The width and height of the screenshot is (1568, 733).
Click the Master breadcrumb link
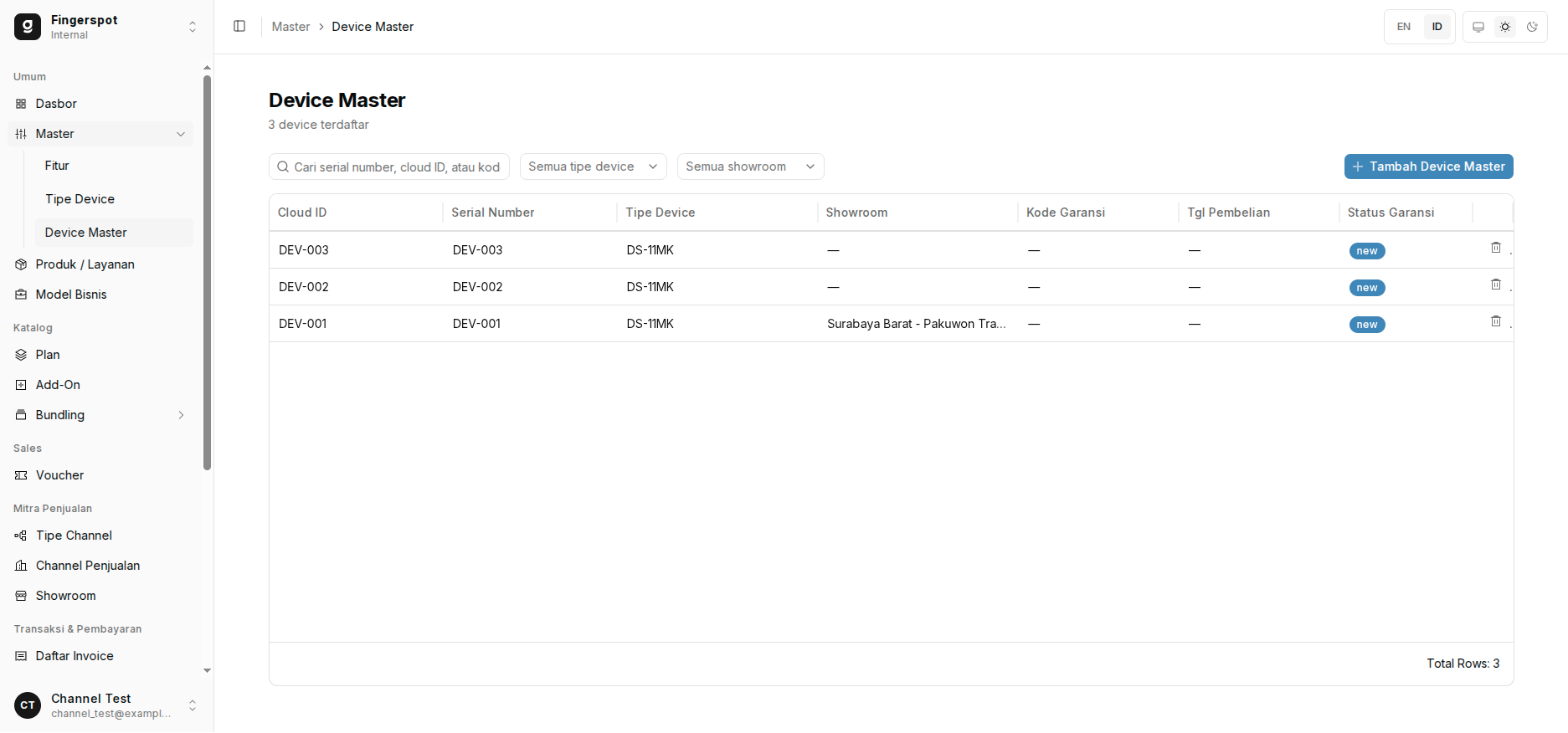(290, 27)
